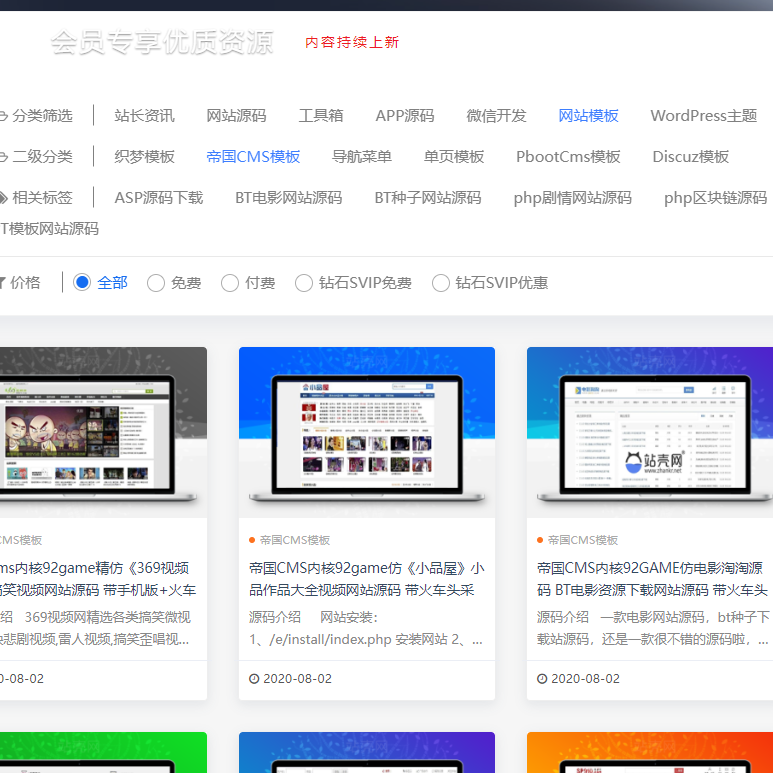773x773 pixels.
Task: Open the 小品屋 template laptop thumbnail
Action: [367, 432]
